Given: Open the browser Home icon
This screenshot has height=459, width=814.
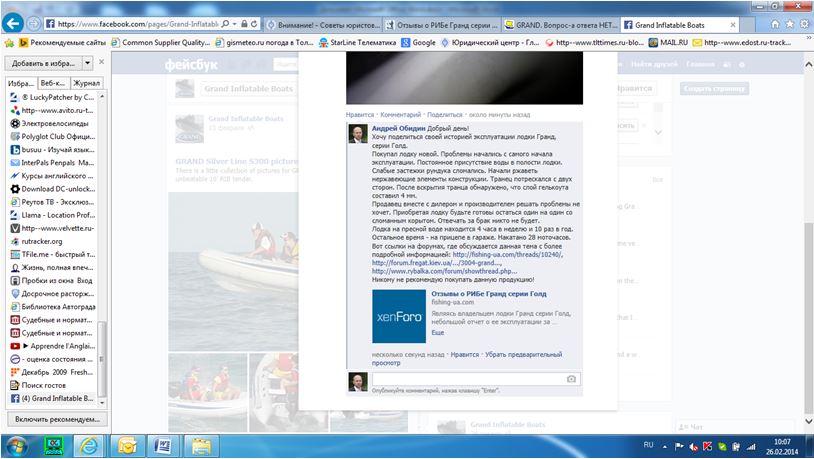Looking at the screenshot, I should click(775, 24).
